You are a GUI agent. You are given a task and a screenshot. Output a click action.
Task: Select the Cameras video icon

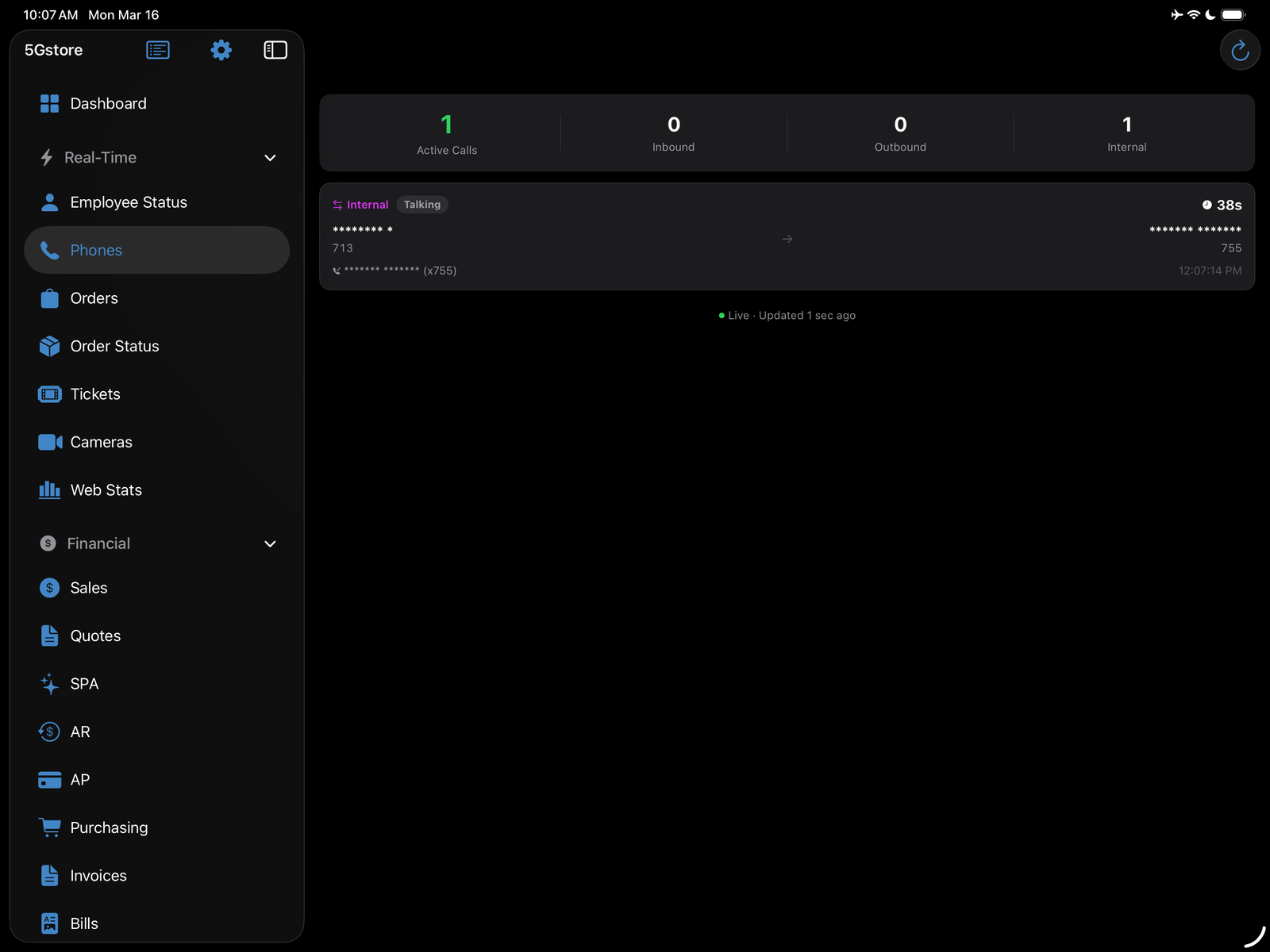(x=49, y=442)
